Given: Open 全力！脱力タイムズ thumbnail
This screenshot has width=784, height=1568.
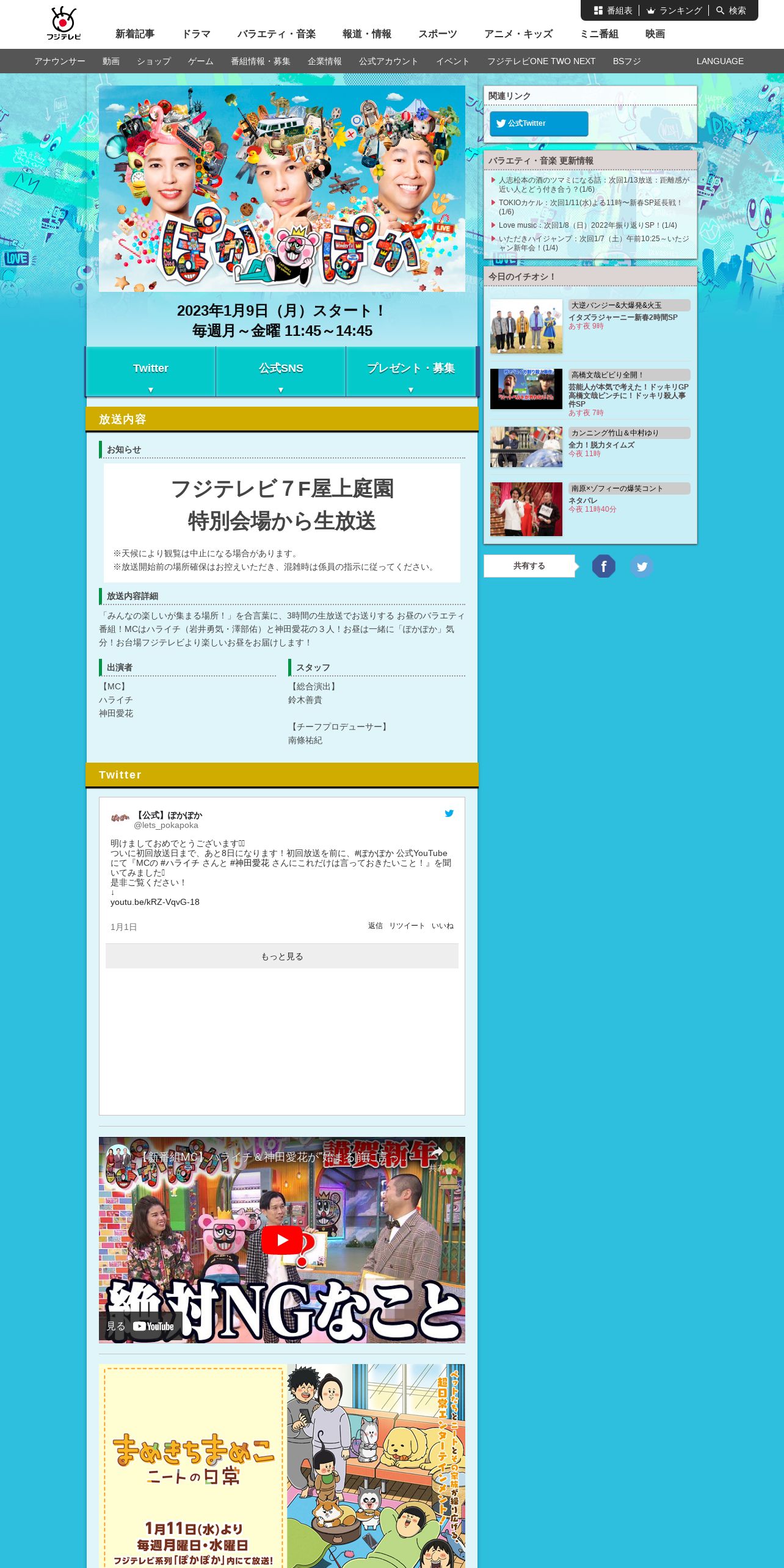Looking at the screenshot, I should [526, 447].
